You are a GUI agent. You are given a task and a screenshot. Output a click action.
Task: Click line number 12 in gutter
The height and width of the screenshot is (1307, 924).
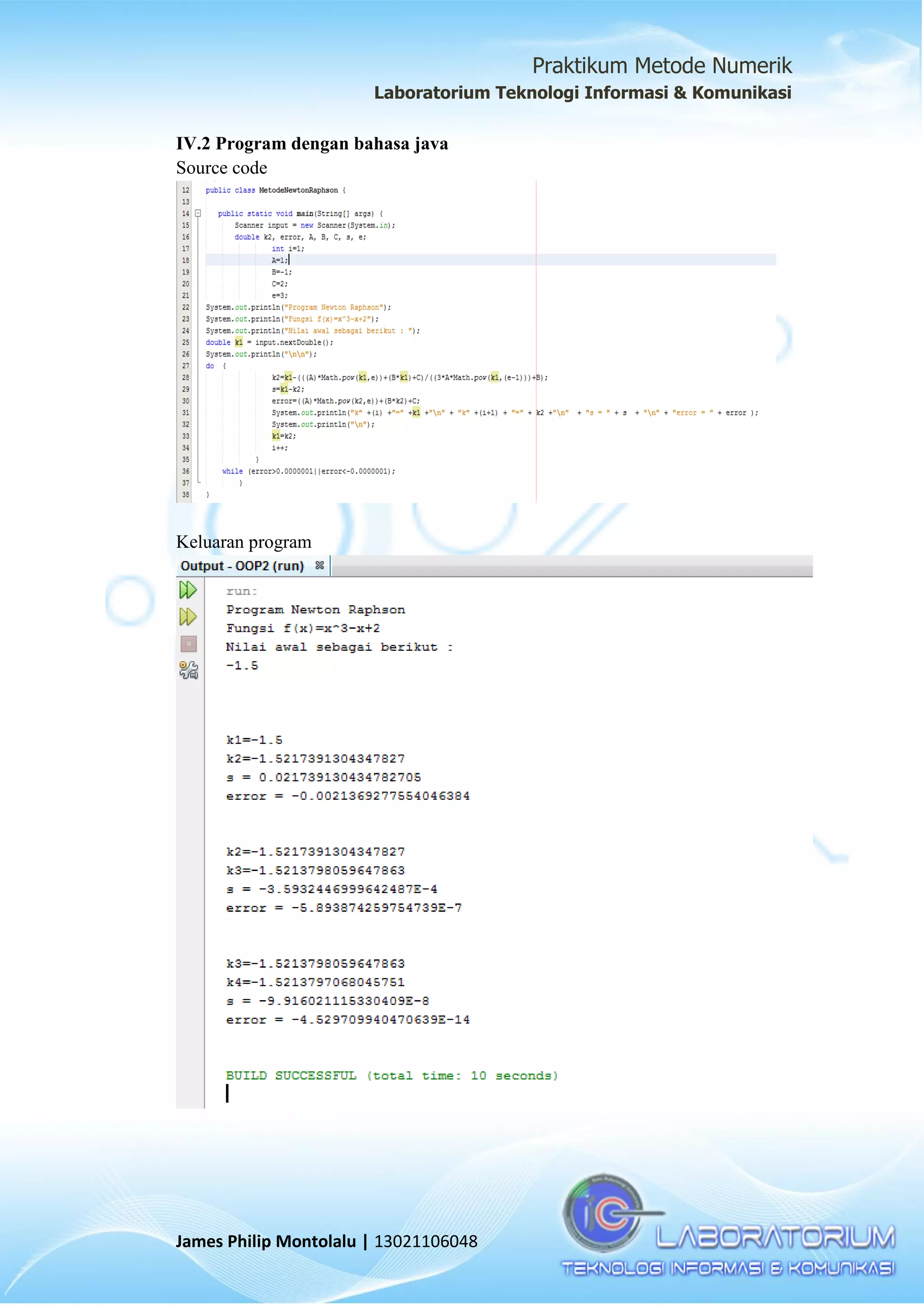[185, 190]
